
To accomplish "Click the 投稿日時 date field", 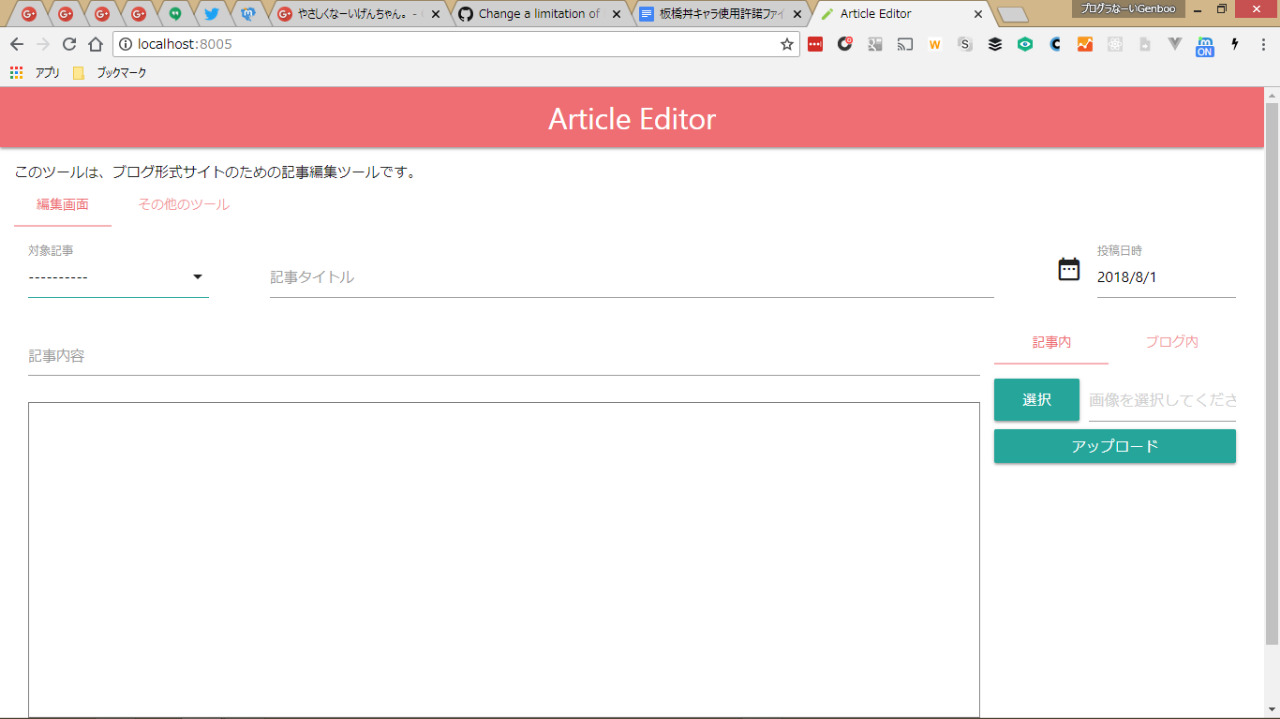I will tap(1165, 277).
